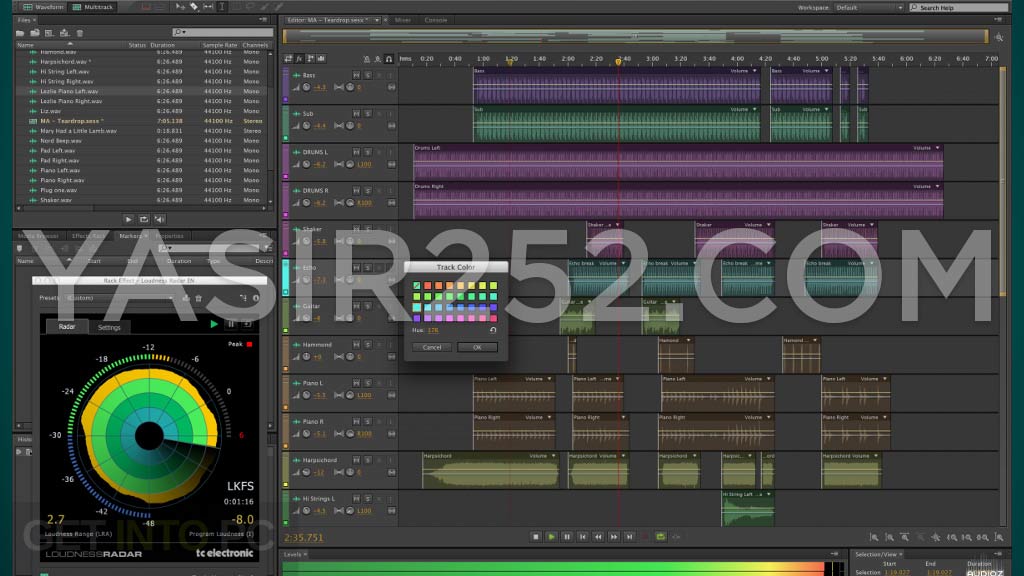Click the Files panel search field
The width and height of the screenshot is (1024, 576).
(x=222, y=32)
